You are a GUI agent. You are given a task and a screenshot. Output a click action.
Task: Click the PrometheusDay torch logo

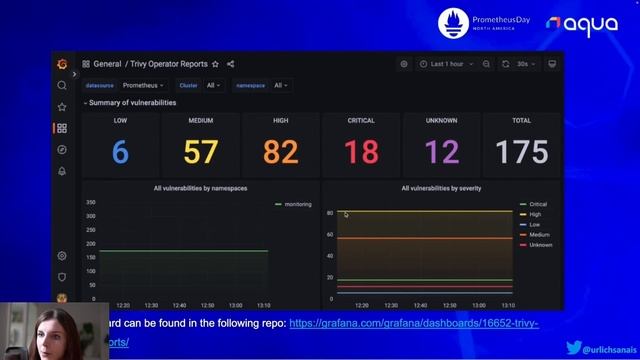(x=453, y=23)
